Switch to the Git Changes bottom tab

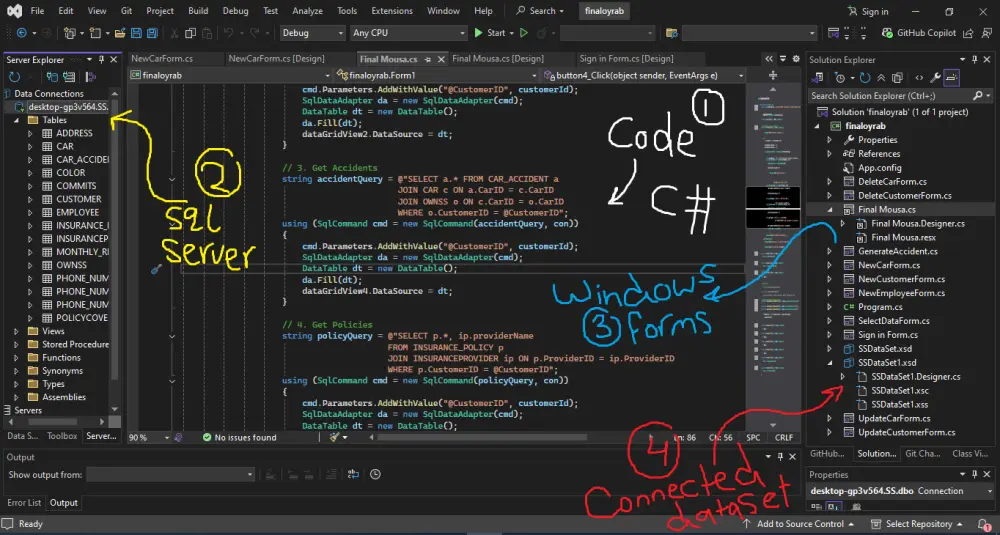[x=923, y=453]
